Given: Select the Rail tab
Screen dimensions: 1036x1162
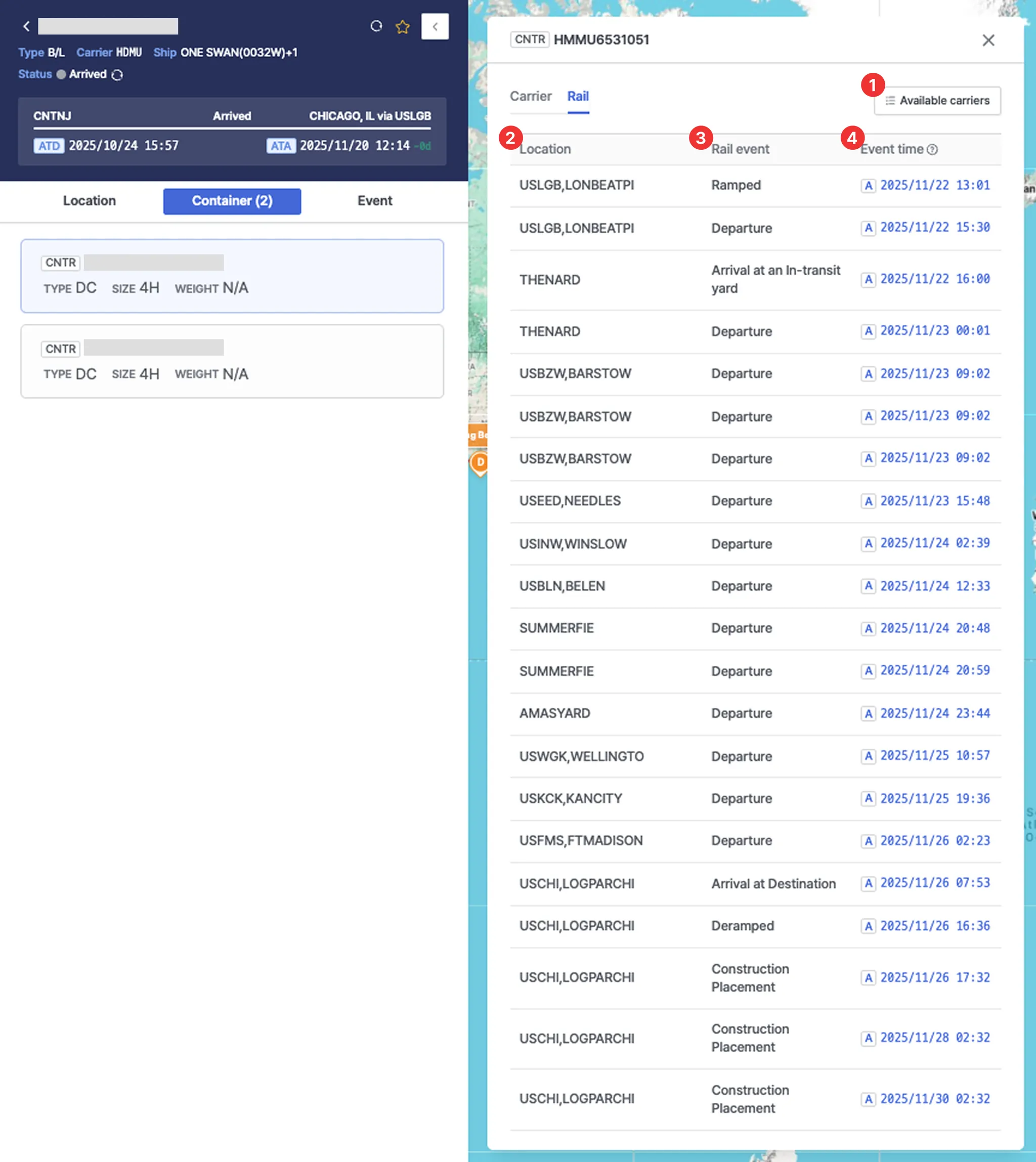Looking at the screenshot, I should click(577, 96).
